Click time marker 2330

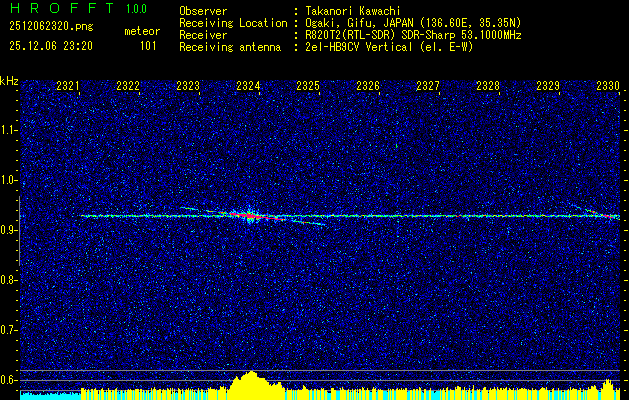[x=608, y=86]
